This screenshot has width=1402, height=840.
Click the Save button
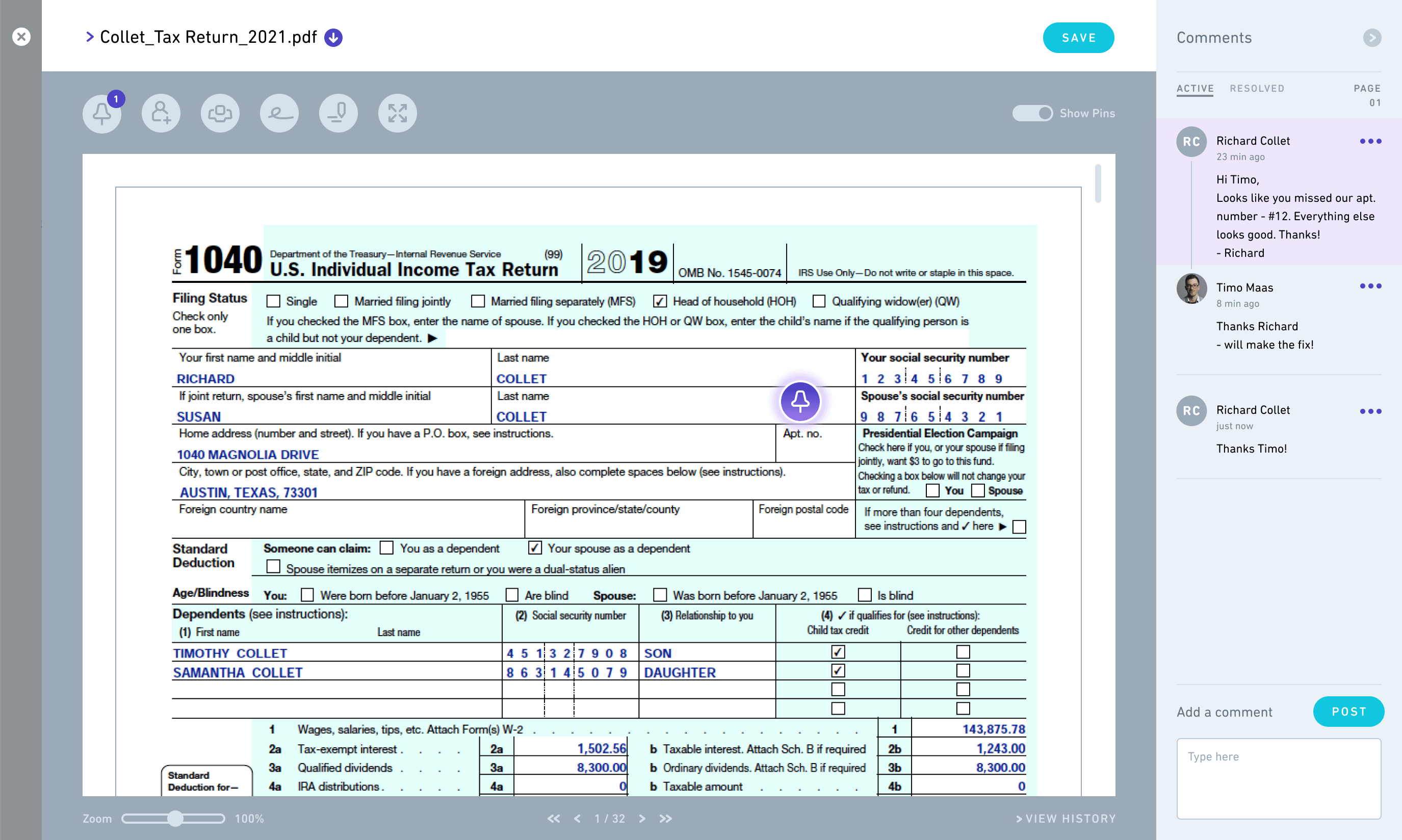(1078, 37)
